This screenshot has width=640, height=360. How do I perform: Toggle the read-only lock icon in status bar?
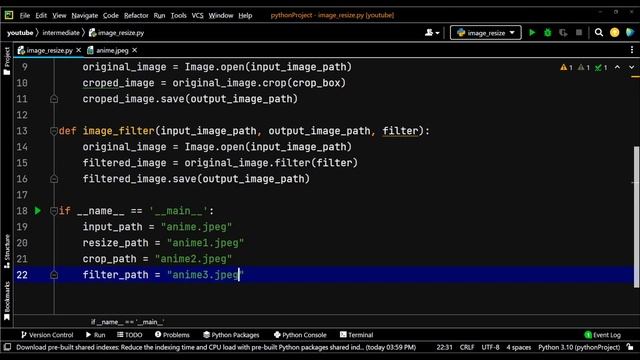(631, 347)
